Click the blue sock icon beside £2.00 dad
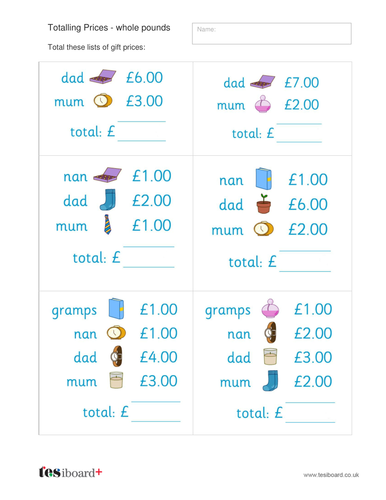386x500 pixels. coord(108,200)
